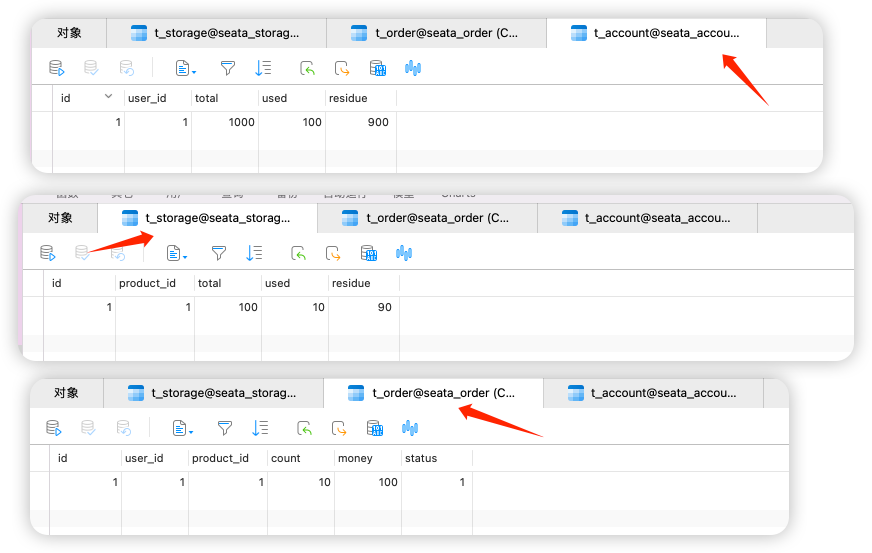Switch to 对象 tab in top window
The image size is (872, 553).
click(70, 33)
